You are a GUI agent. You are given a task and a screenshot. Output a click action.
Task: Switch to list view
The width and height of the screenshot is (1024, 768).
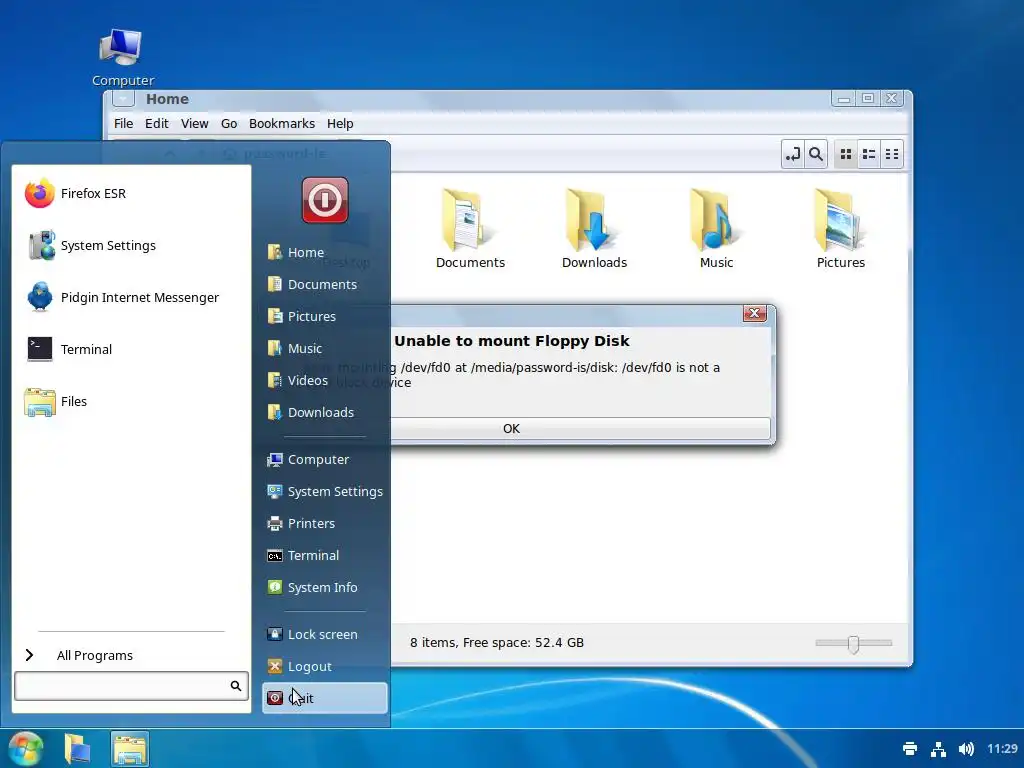(869, 155)
